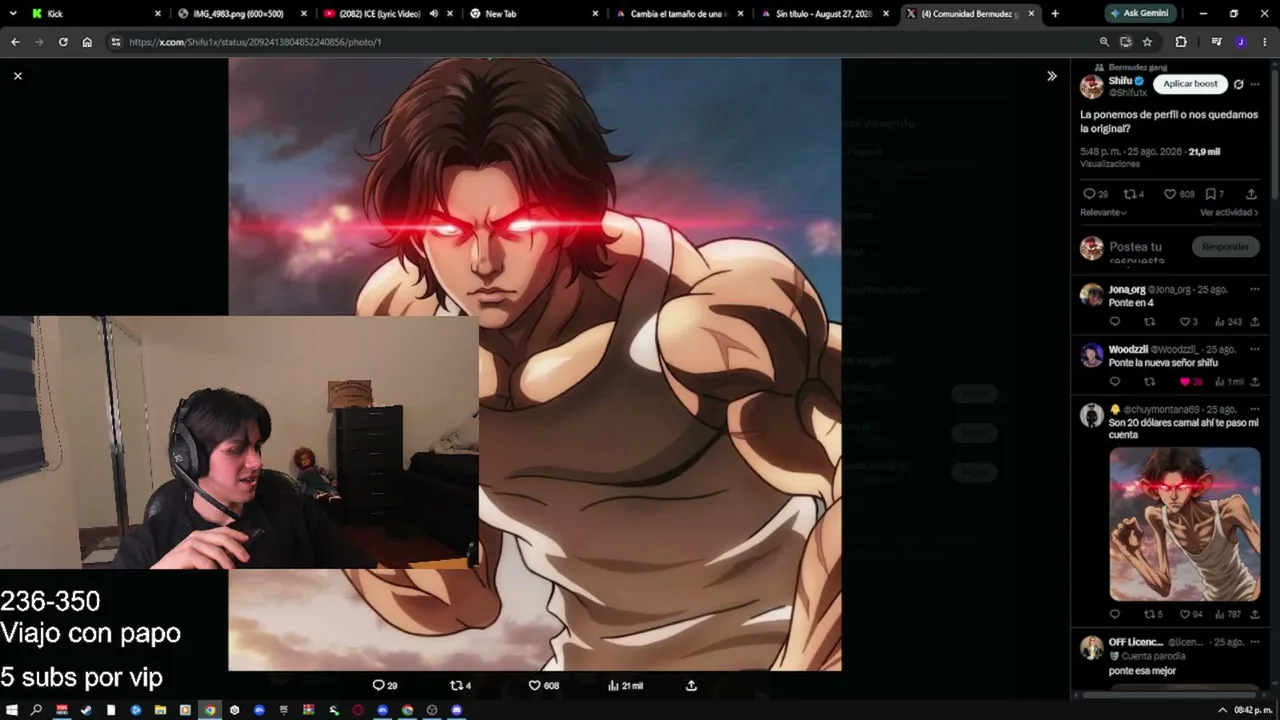Collapse the side panel with double-arrow icon
The image size is (1280, 720).
tap(1052, 76)
